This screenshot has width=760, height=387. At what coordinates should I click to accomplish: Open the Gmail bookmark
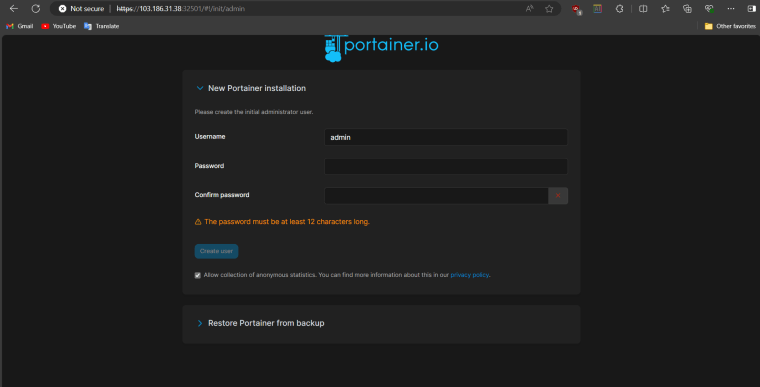click(x=19, y=26)
